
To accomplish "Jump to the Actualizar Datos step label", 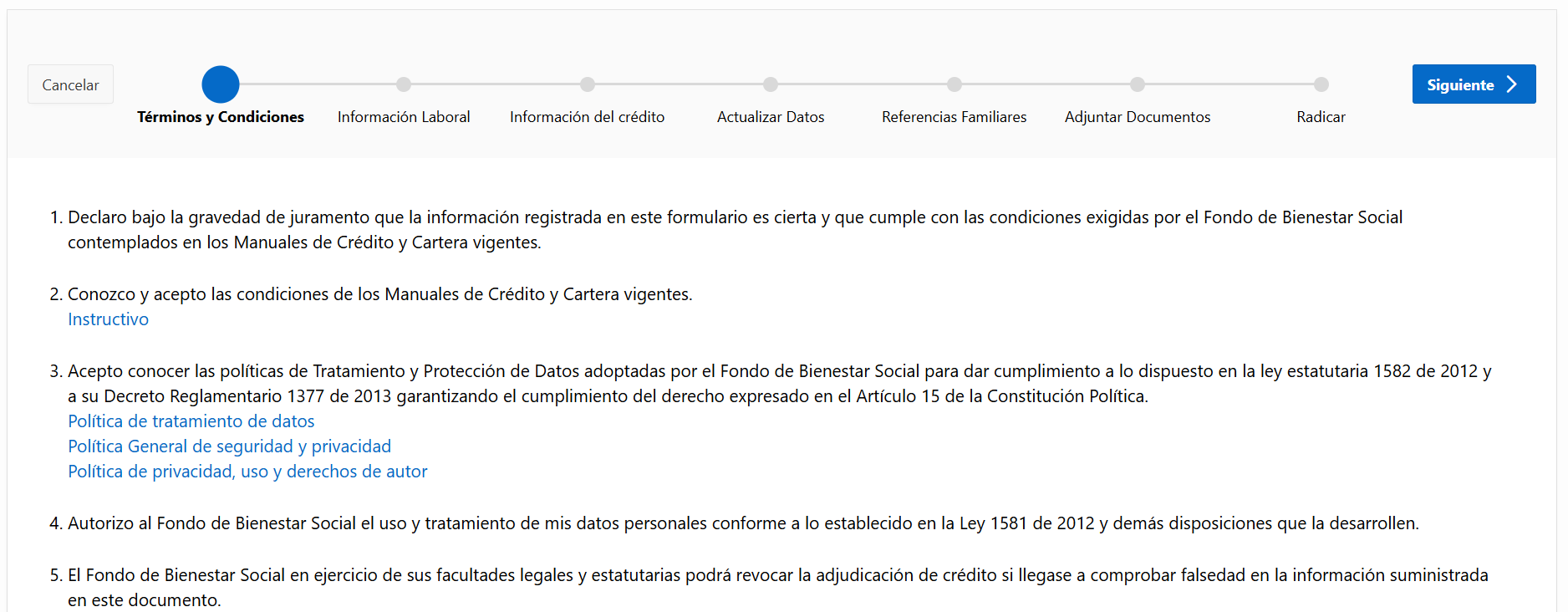I will pyautogui.click(x=771, y=117).
